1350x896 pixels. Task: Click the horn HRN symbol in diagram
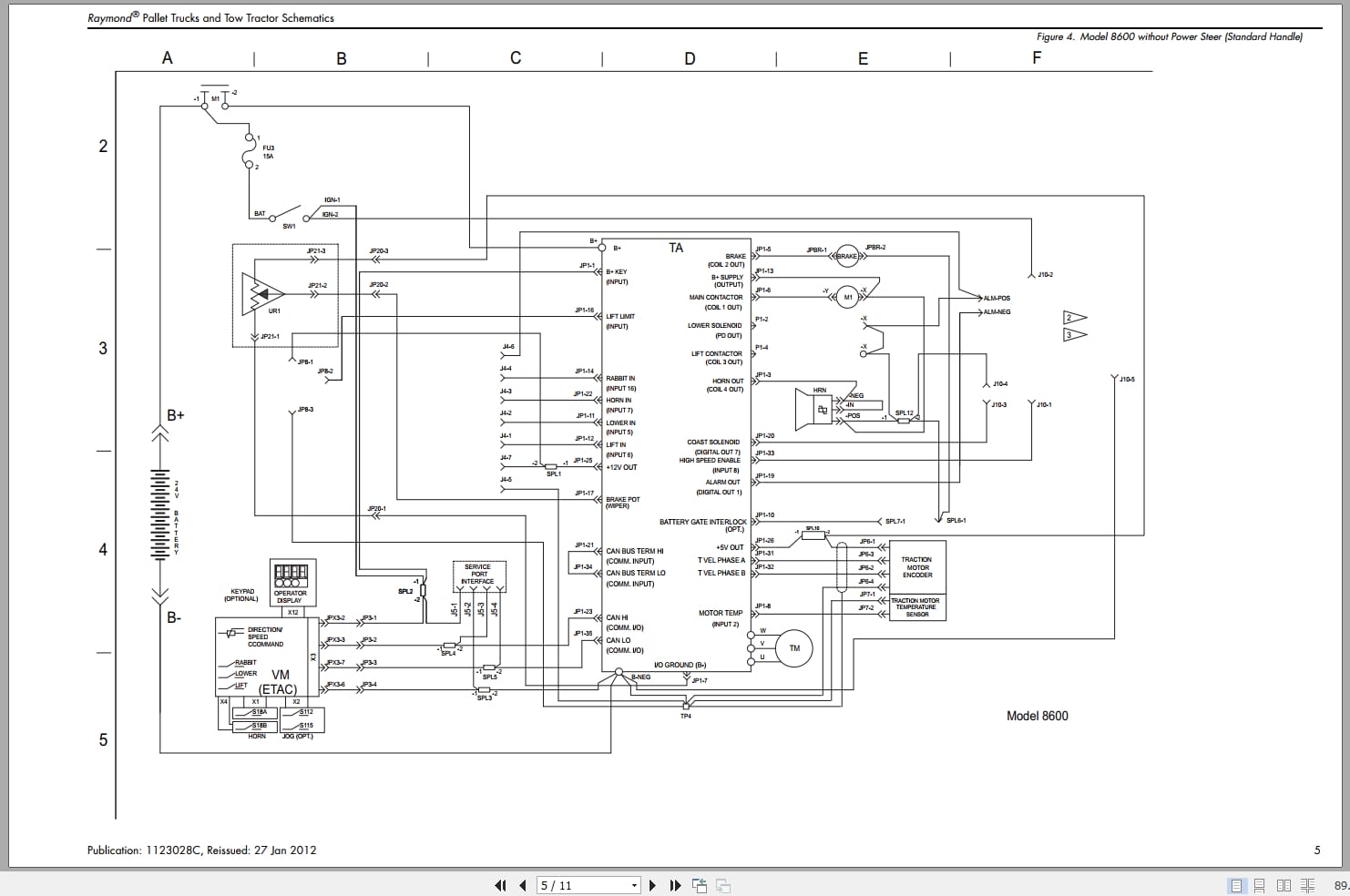pos(815,409)
